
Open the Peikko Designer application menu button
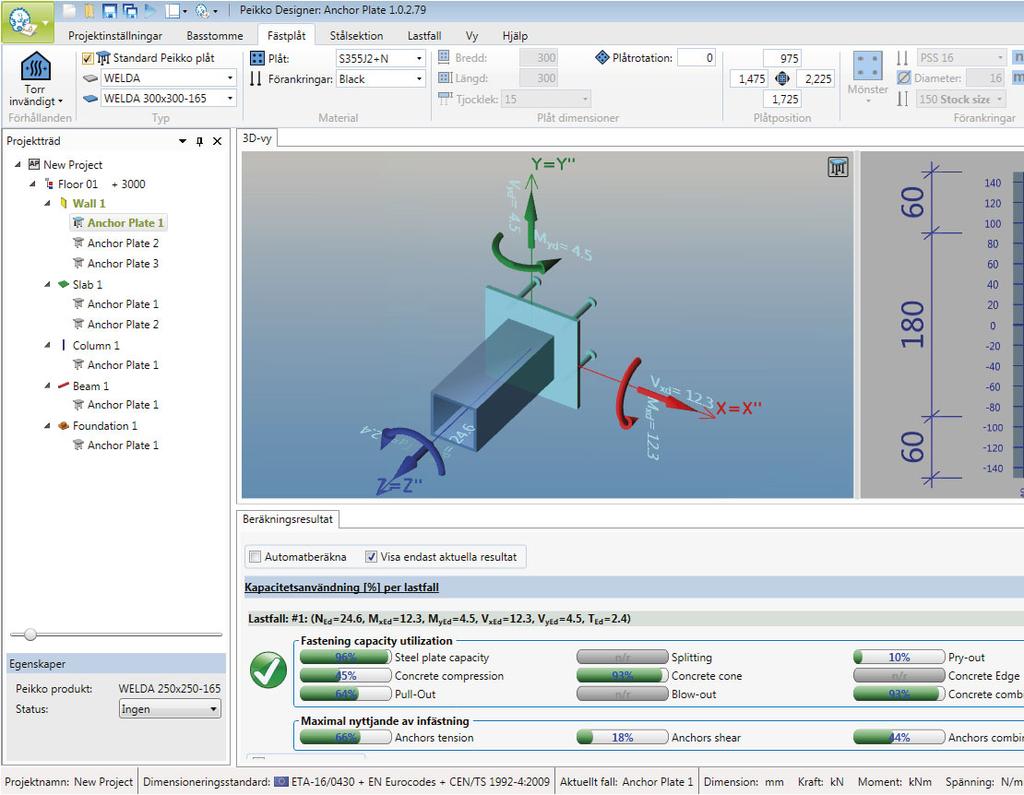pos(27,21)
